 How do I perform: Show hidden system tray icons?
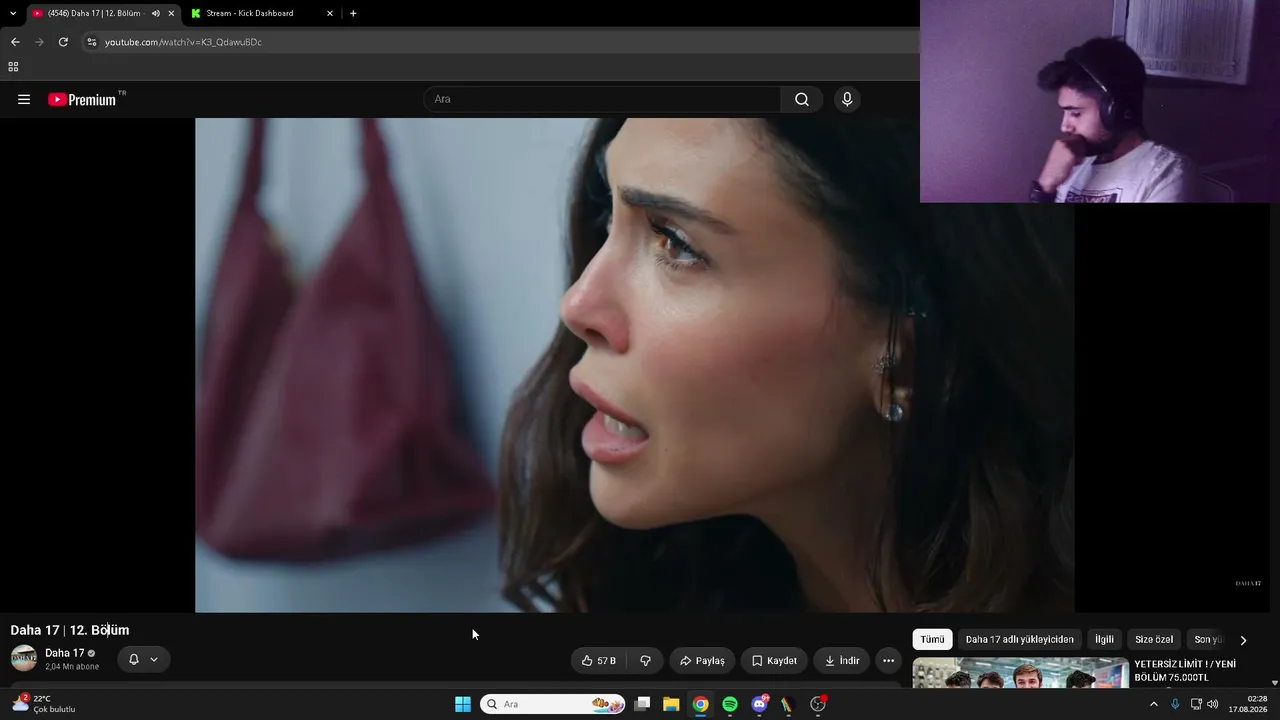[x=1153, y=704]
